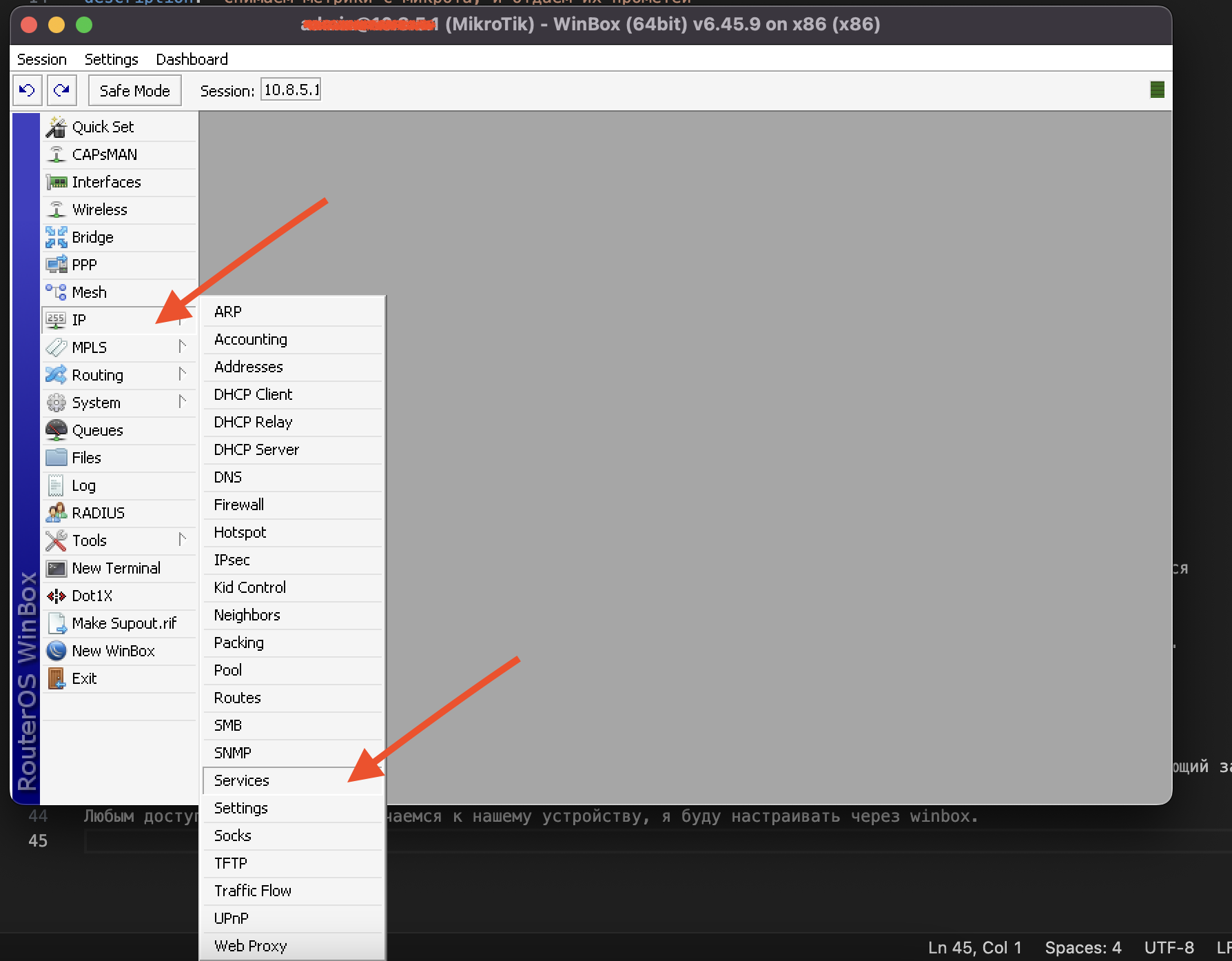Click the Redo arrow icon in toolbar
Screen dimensions: 1232x961
click(x=61, y=90)
